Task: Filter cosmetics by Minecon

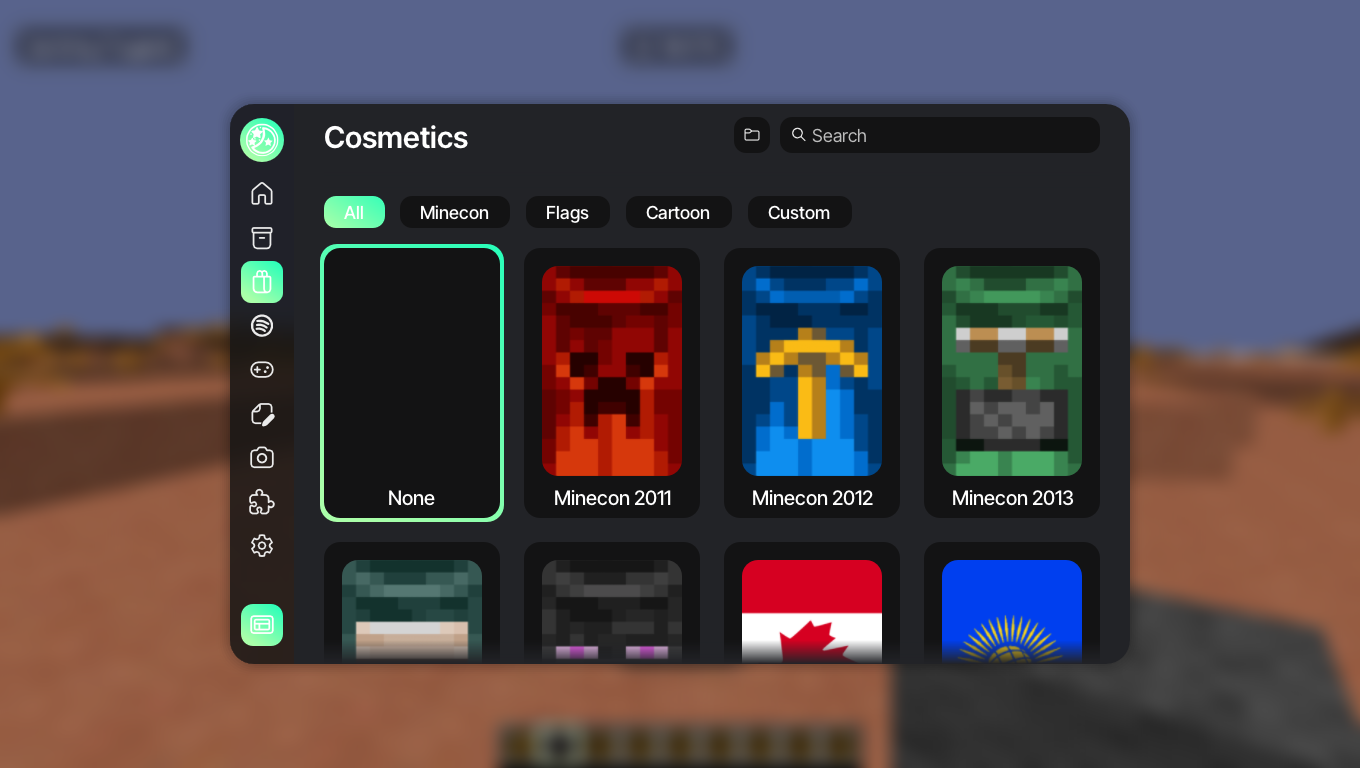Action: point(454,212)
